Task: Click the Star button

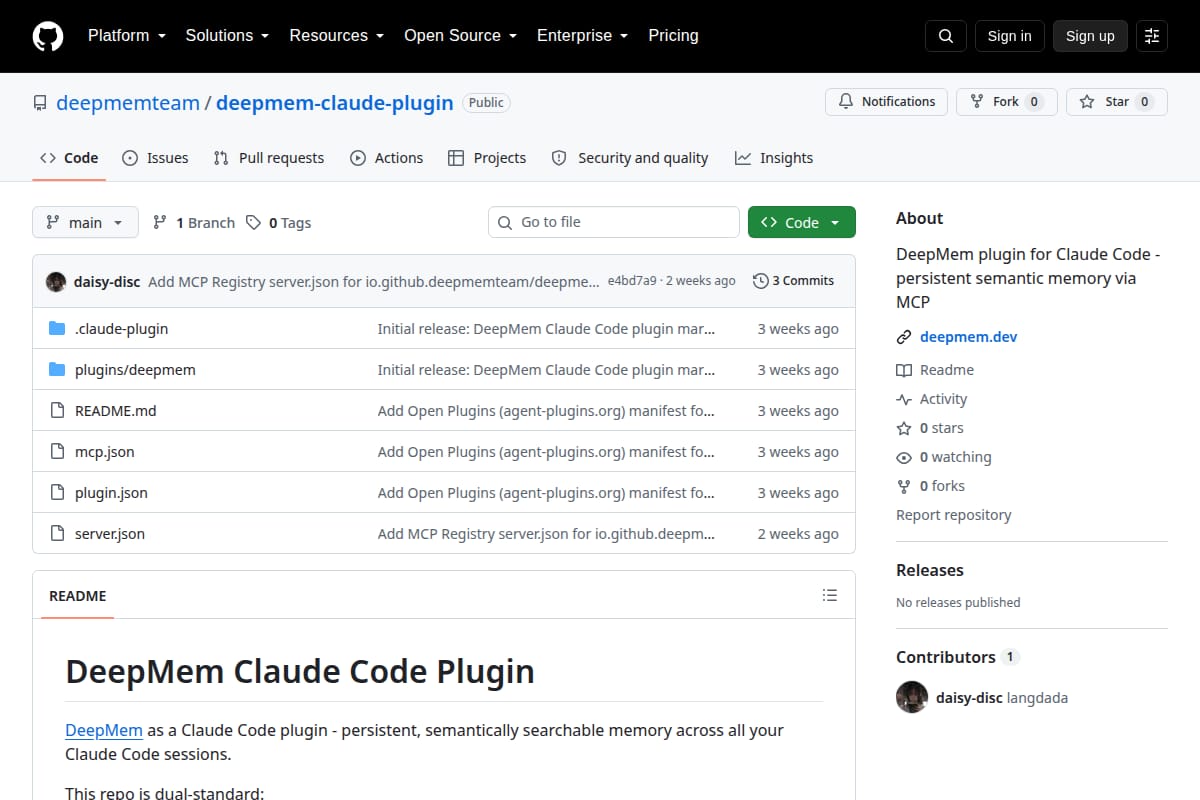Action: click(x=1117, y=102)
